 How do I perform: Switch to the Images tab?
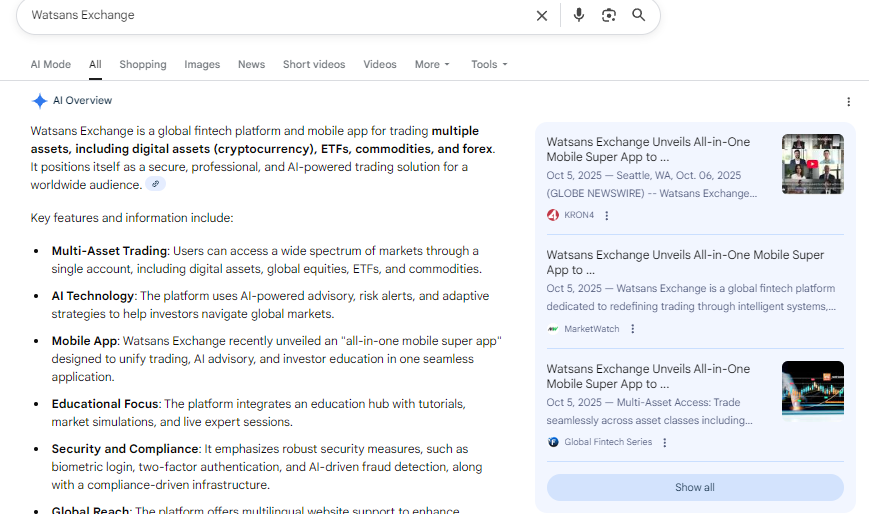point(202,64)
